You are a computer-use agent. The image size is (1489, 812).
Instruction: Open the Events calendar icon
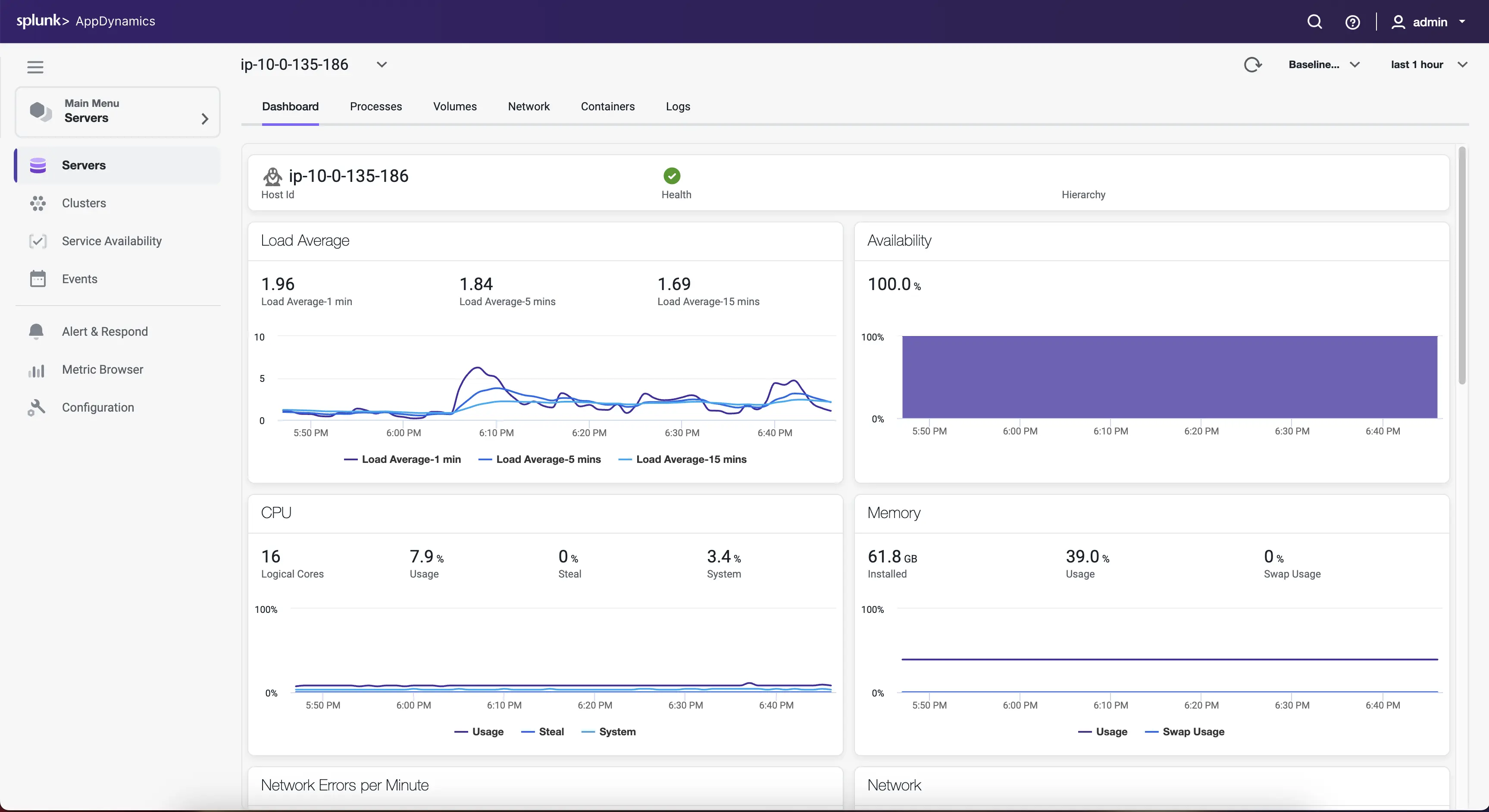[38, 278]
